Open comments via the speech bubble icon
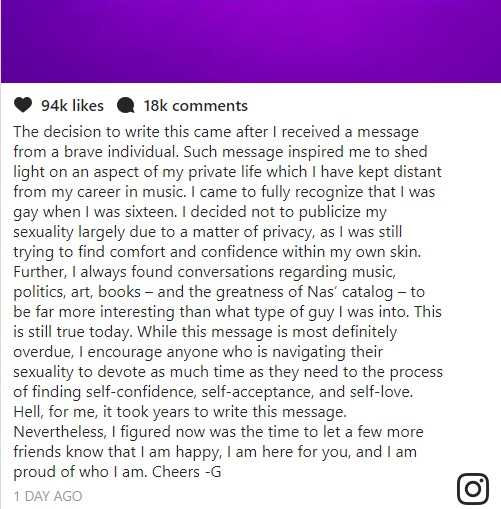 pyautogui.click(x=126, y=106)
